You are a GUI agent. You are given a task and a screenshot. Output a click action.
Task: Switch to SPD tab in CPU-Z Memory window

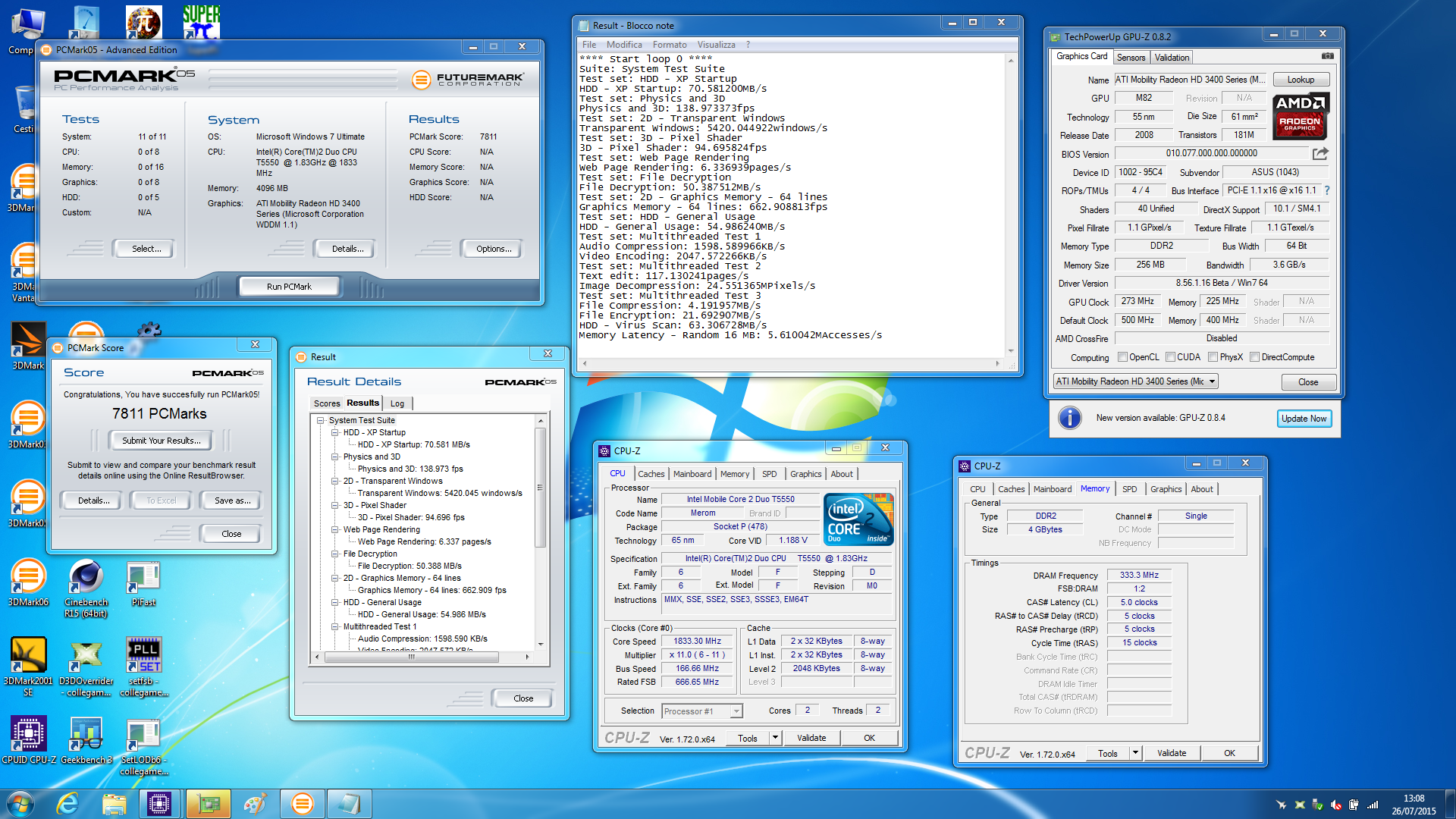pos(1129,489)
